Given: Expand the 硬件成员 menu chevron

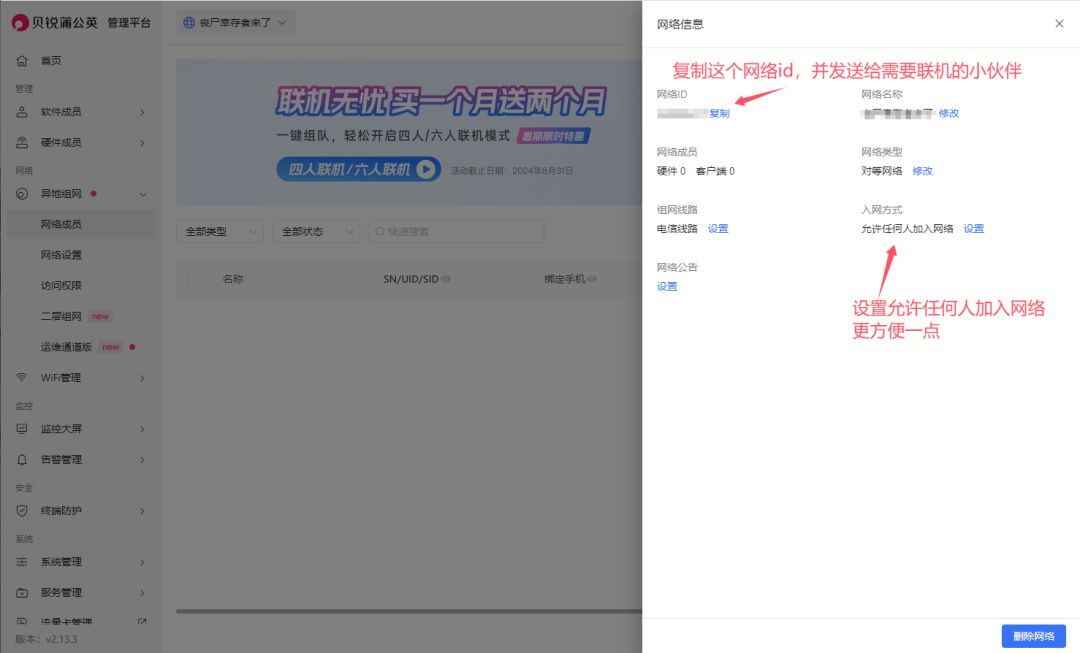Looking at the screenshot, I should (143, 143).
